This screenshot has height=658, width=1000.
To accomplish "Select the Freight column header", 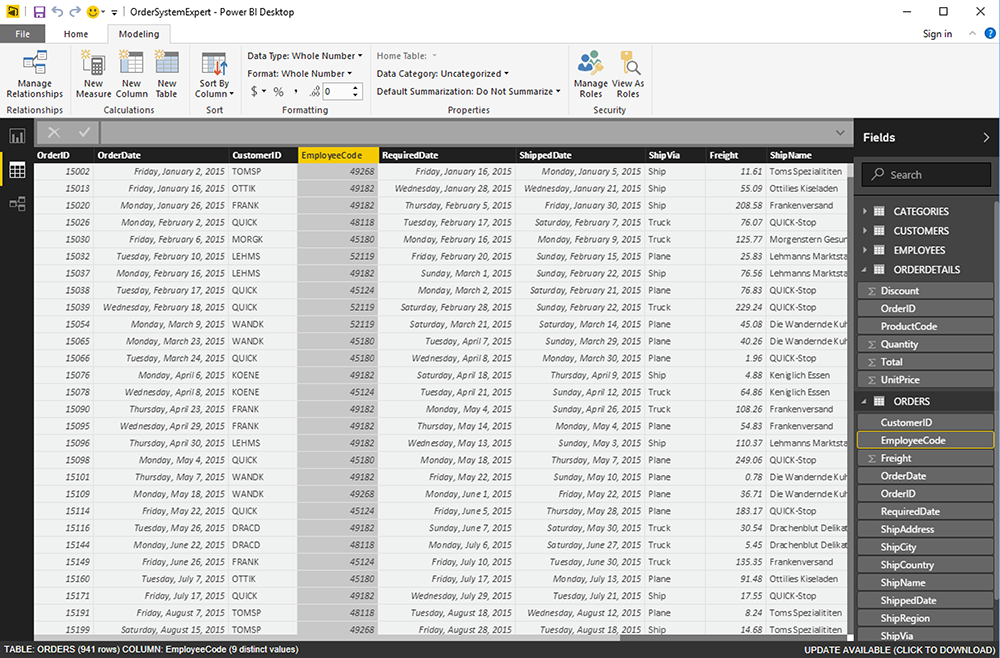I will coord(736,155).
